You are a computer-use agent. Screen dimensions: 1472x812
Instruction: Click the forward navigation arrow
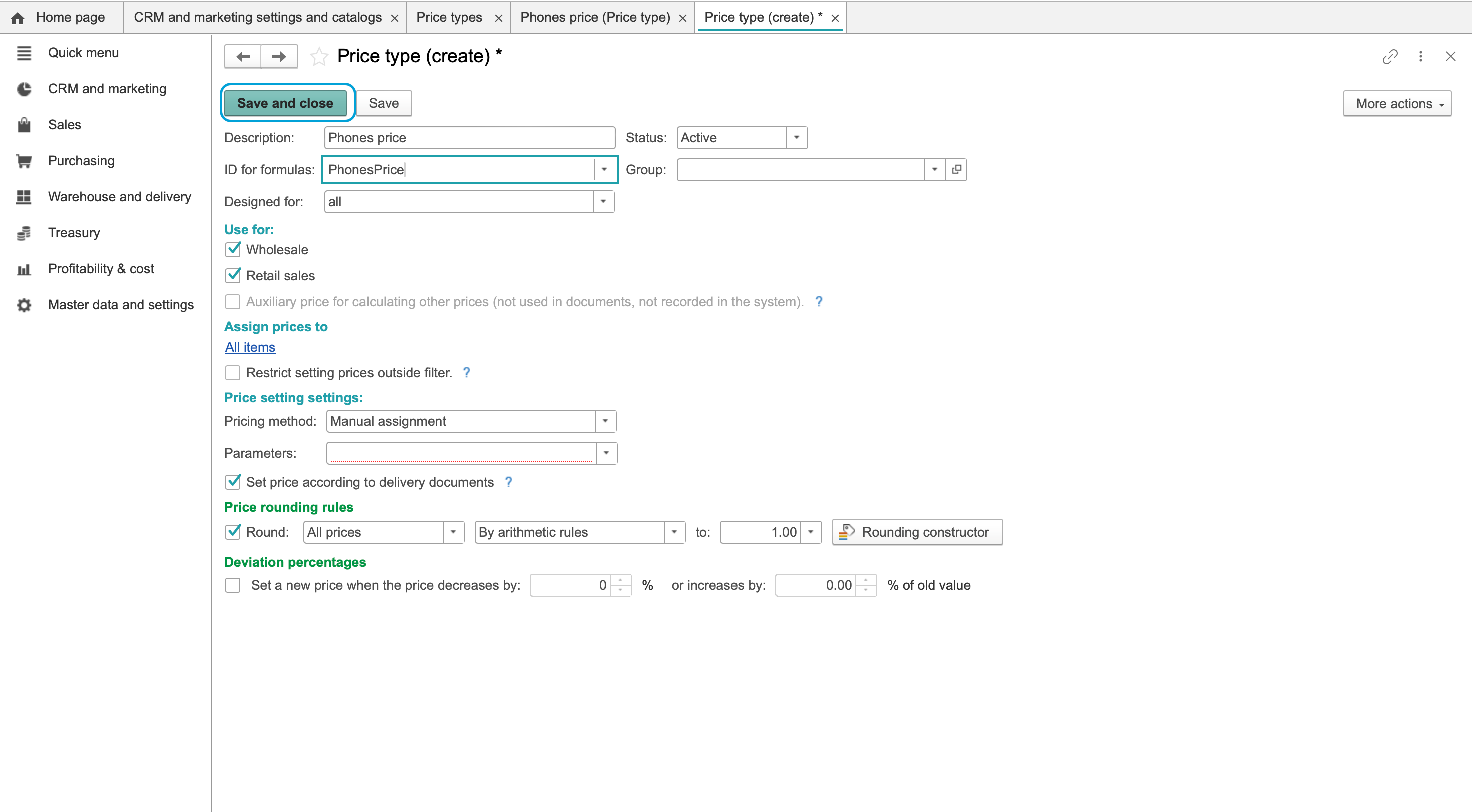279,56
